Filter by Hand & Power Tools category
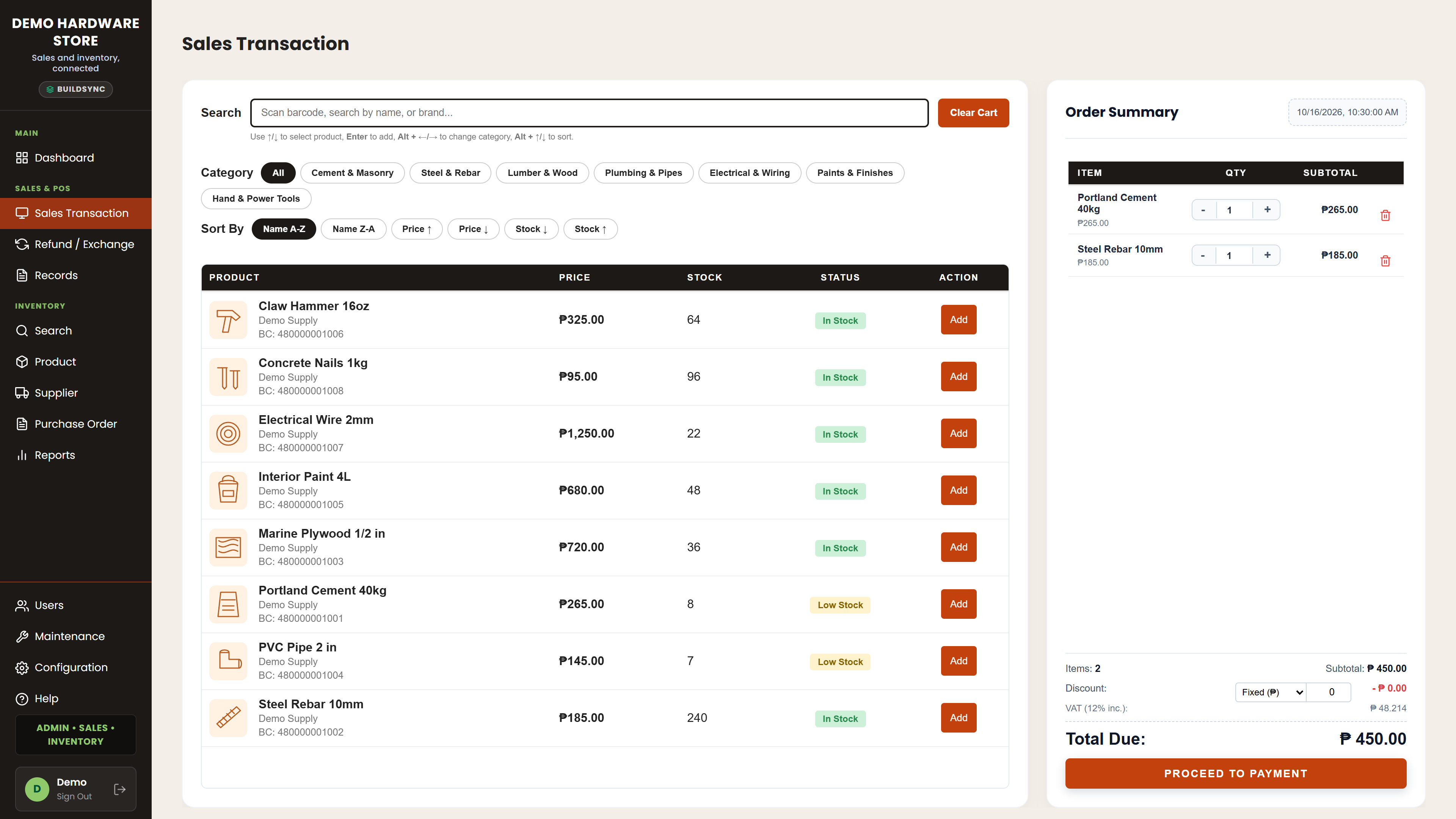This screenshot has height=819, width=1456. [256, 198]
